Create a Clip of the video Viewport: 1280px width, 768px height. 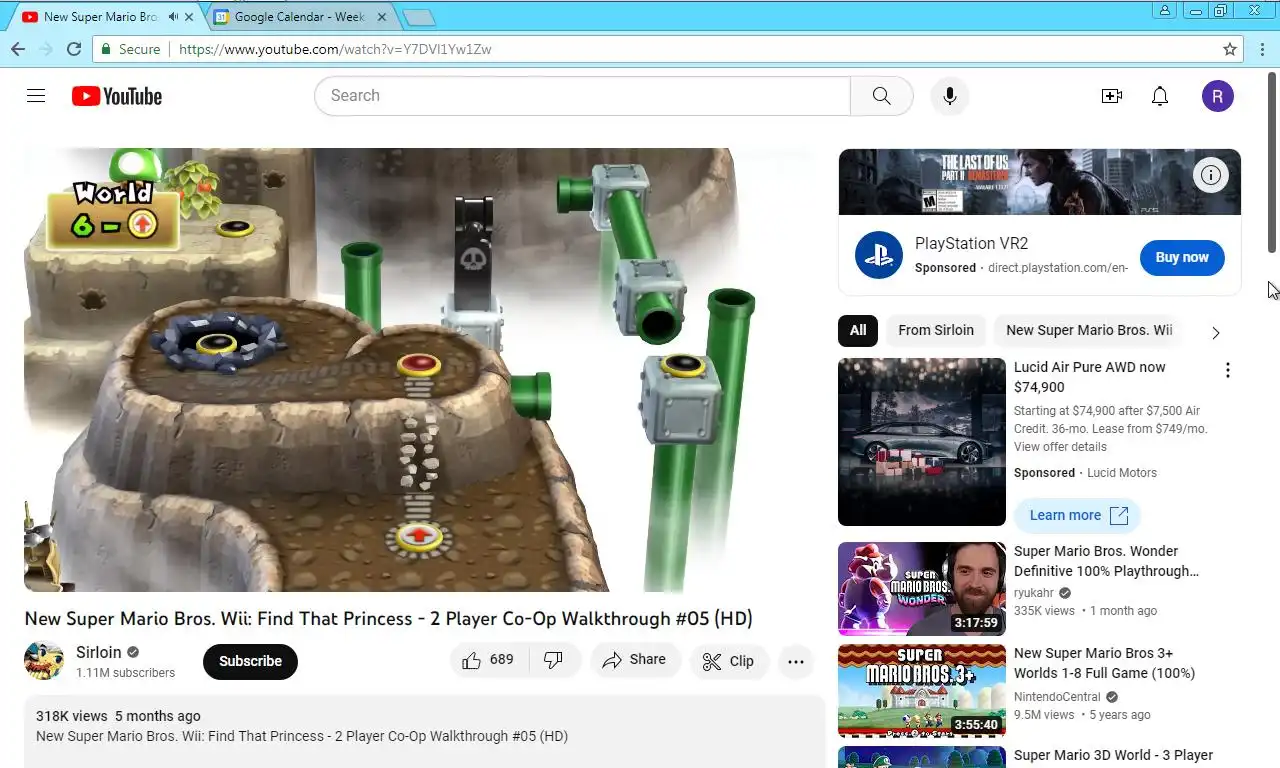(728, 661)
